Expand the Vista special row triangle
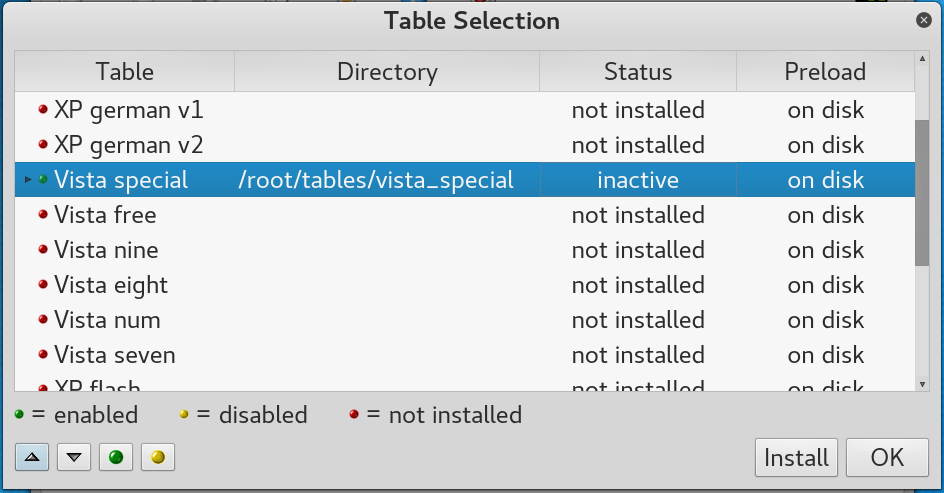The image size is (944, 493). pos(28,180)
